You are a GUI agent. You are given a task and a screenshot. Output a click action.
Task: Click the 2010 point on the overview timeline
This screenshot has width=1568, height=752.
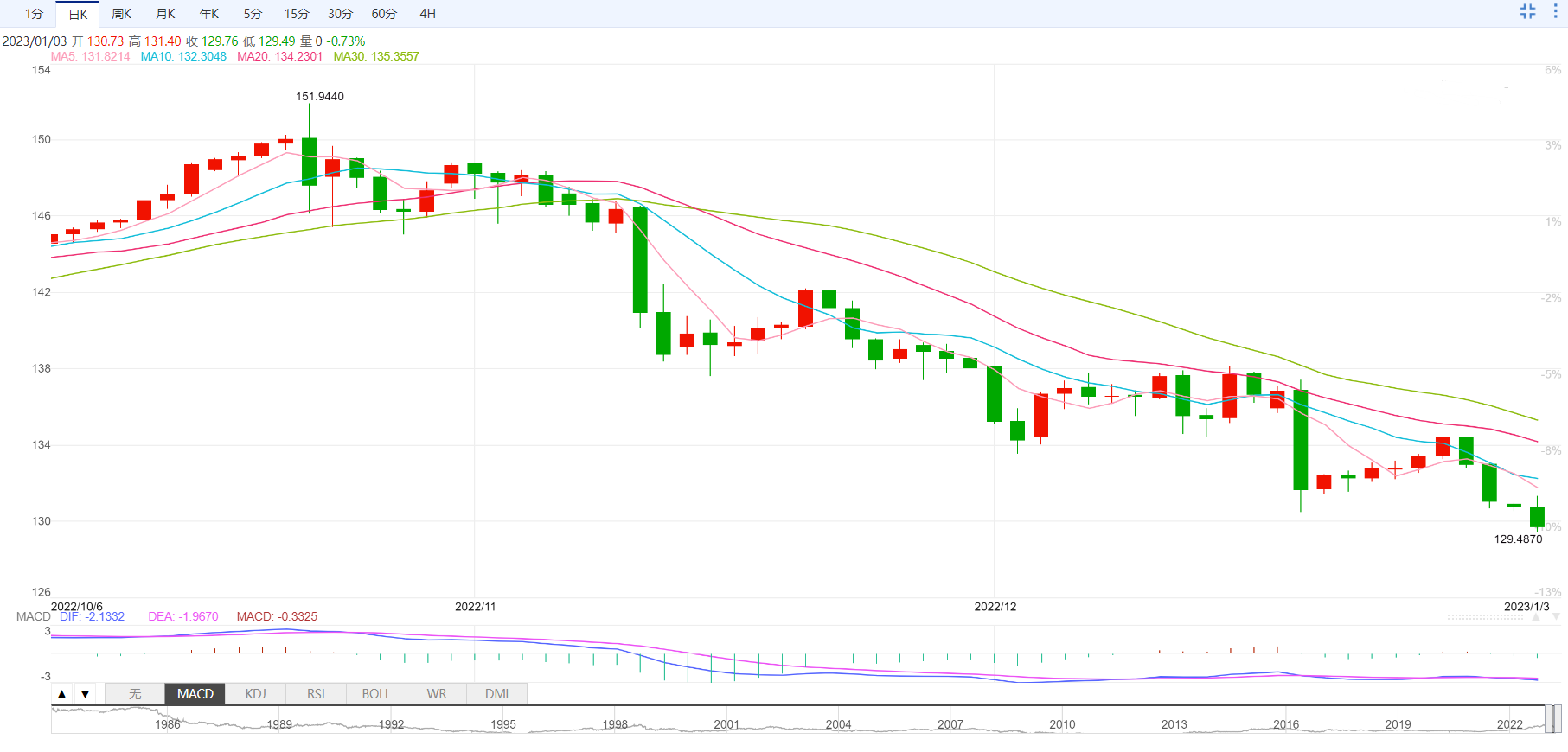pos(1062,724)
